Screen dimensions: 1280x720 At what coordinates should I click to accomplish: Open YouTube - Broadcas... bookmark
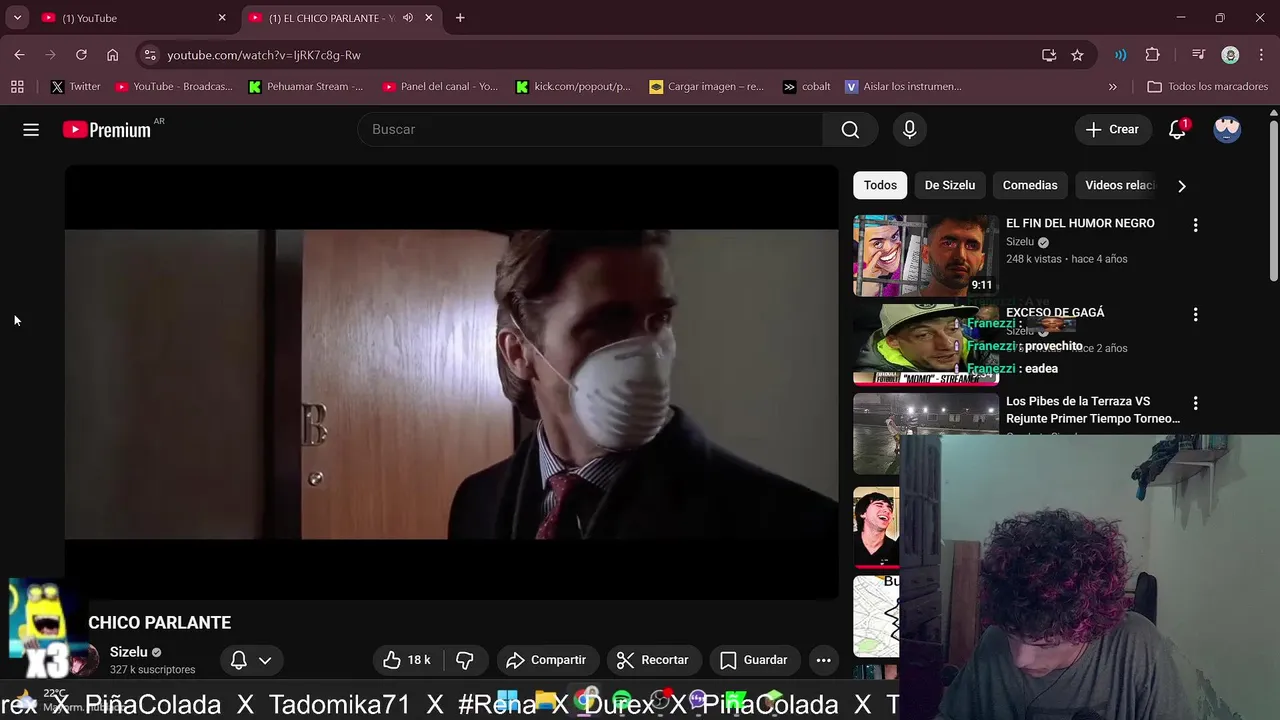(174, 87)
